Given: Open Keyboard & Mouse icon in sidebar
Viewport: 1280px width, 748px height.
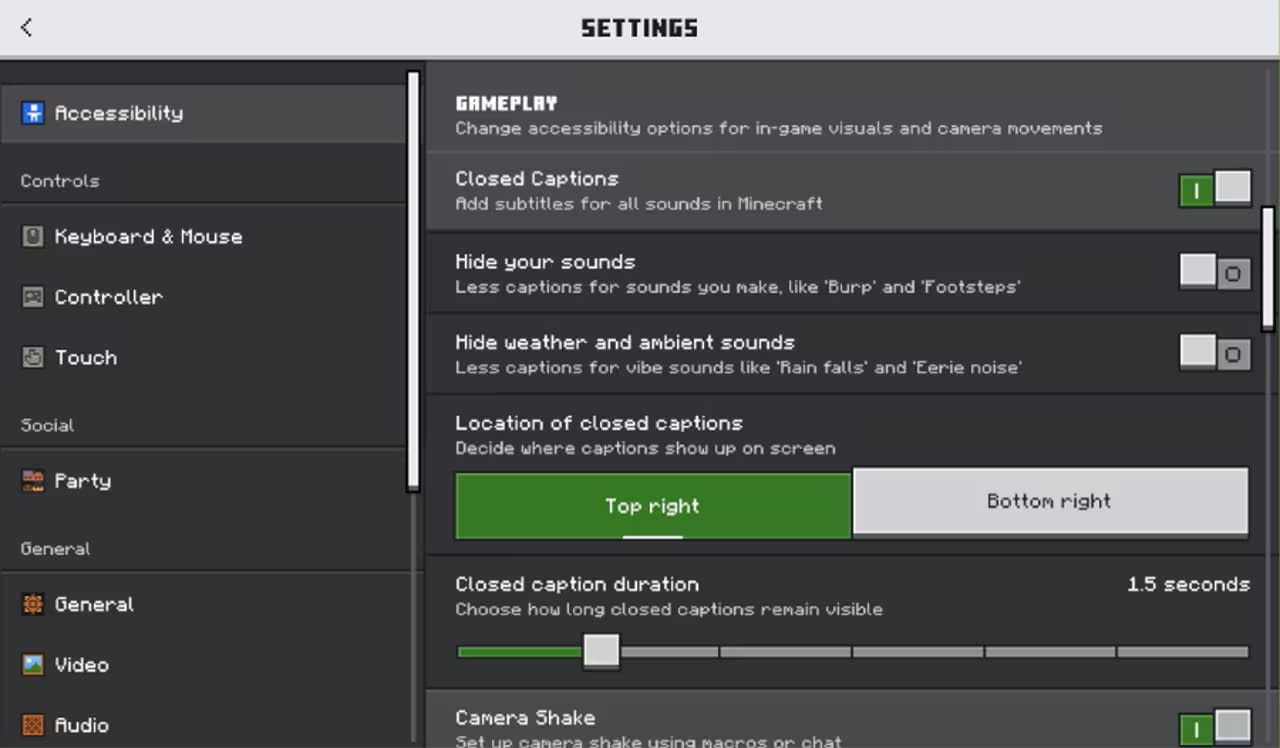Looking at the screenshot, I should (33, 237).
